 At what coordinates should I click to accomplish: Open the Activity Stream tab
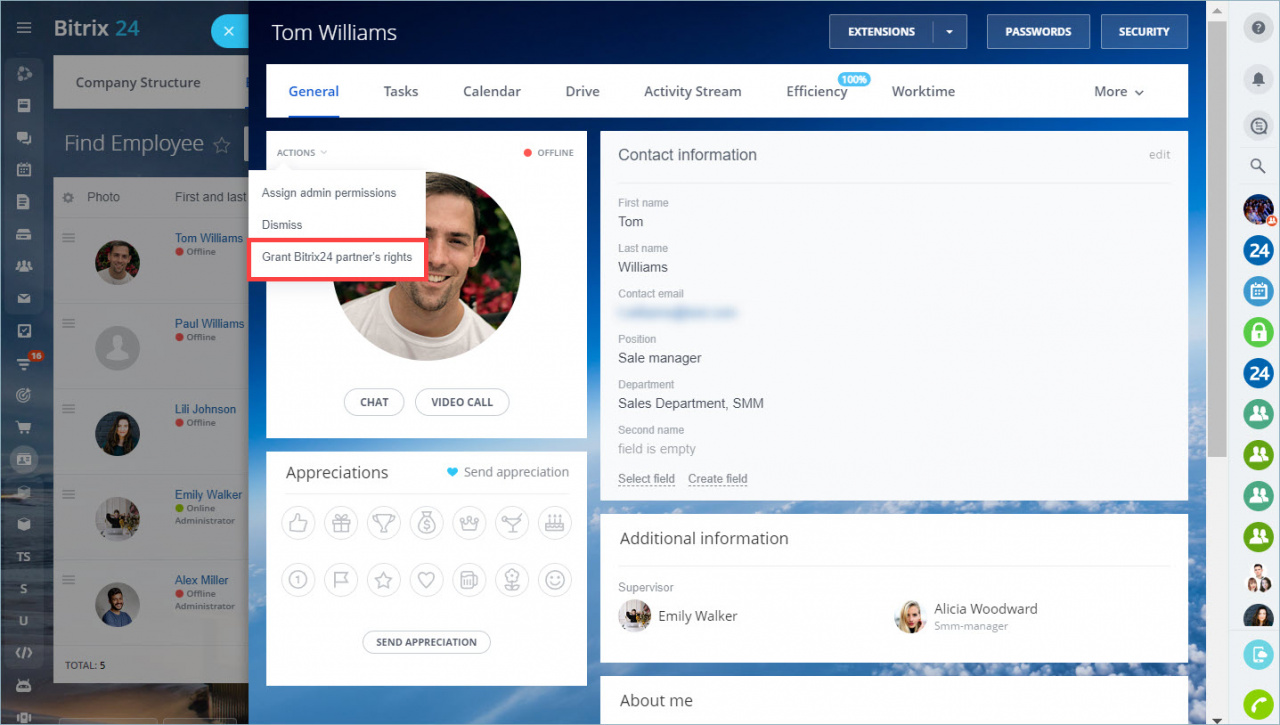click(693, 91)
